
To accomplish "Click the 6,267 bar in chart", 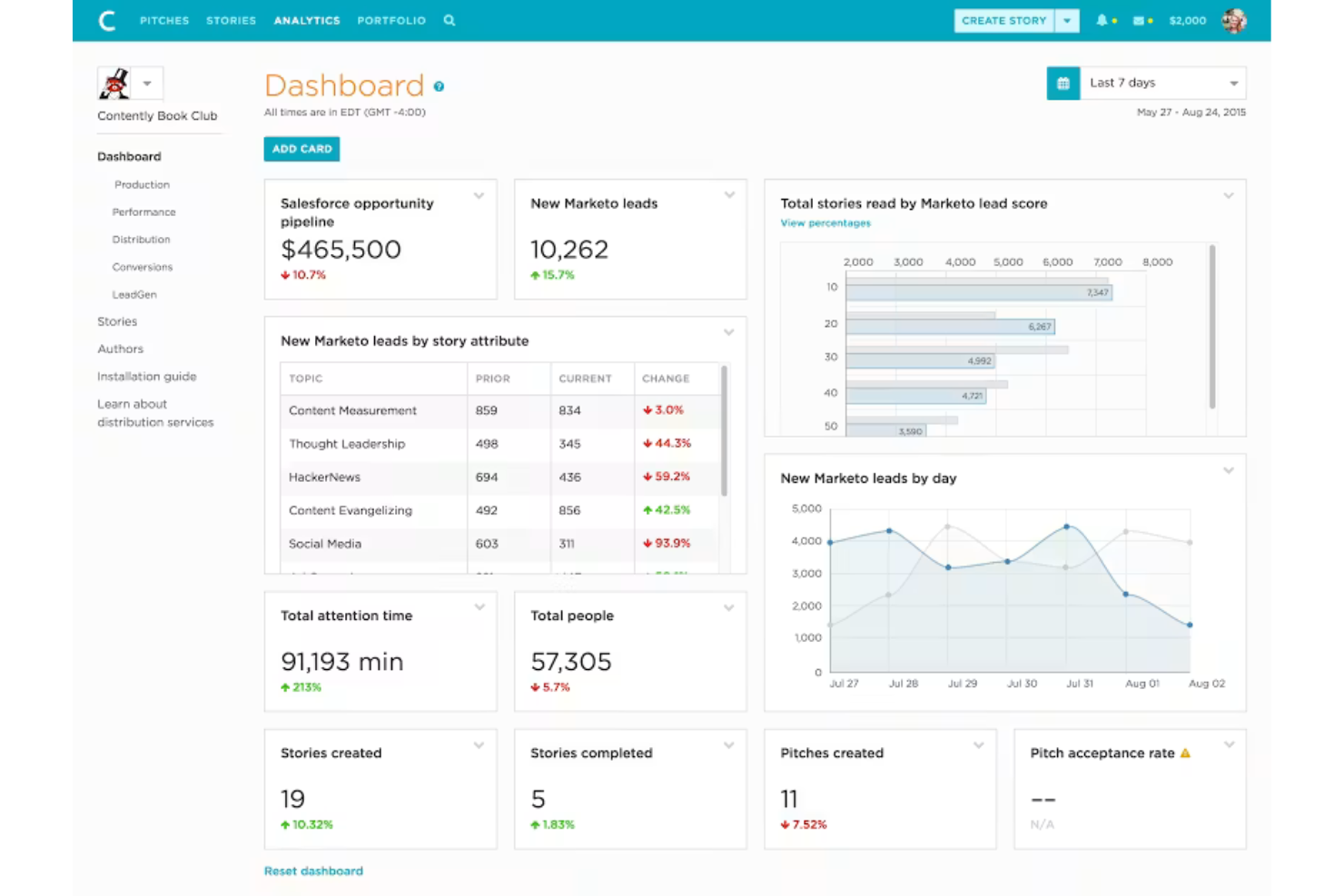I will point(950,326).
